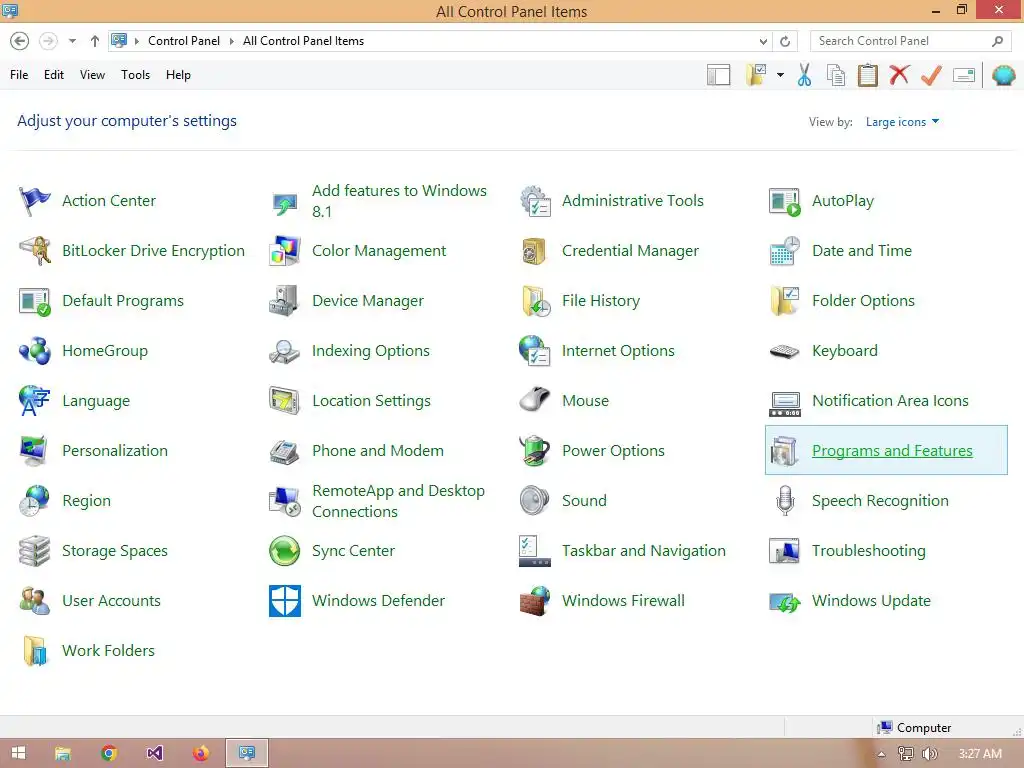Open the Action Center flag icon
The width and height of the screenshot is (1024, 768).
[35, 200]
